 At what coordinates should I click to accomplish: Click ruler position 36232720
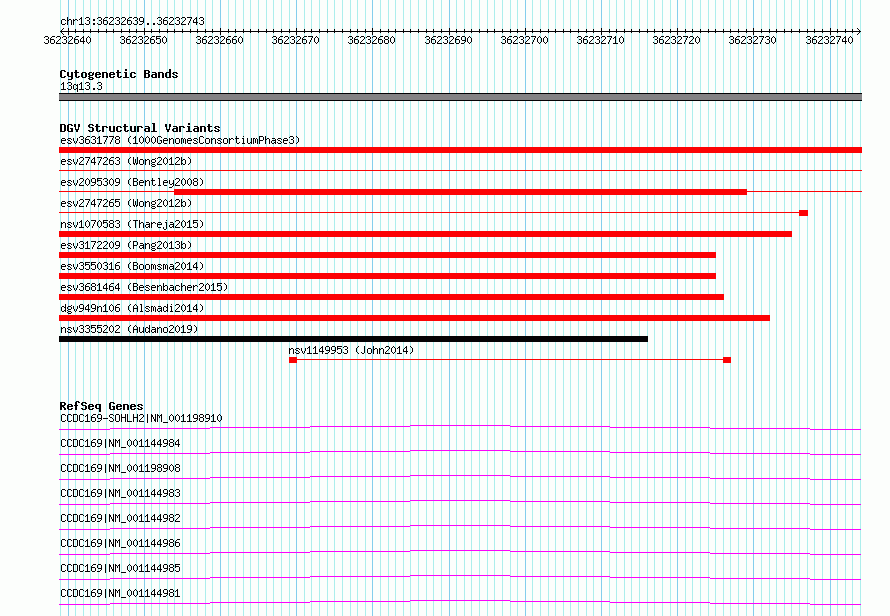(x=676, y=40)
